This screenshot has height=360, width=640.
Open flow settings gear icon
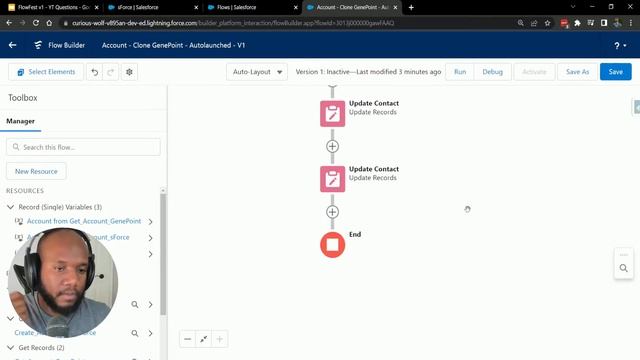click(129, 72)
